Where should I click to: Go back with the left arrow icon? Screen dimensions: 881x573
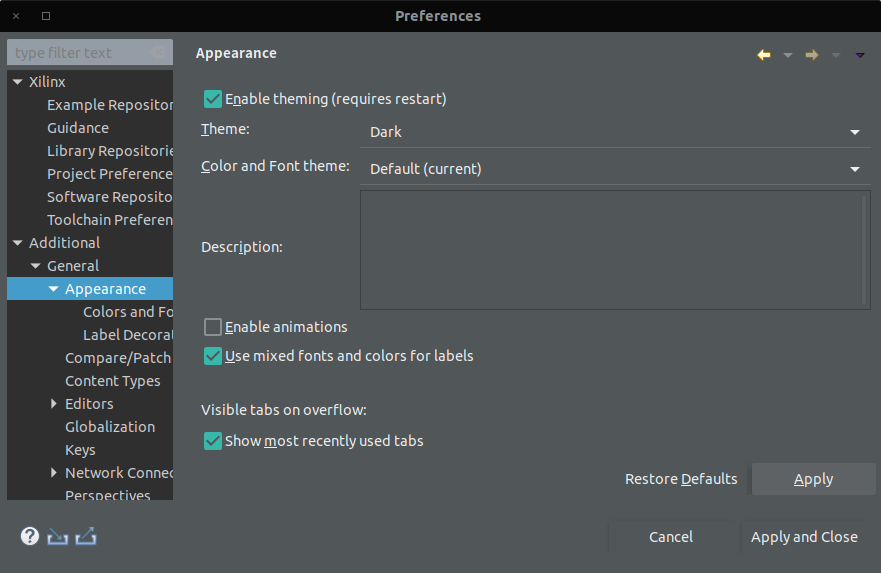(764, 55)
